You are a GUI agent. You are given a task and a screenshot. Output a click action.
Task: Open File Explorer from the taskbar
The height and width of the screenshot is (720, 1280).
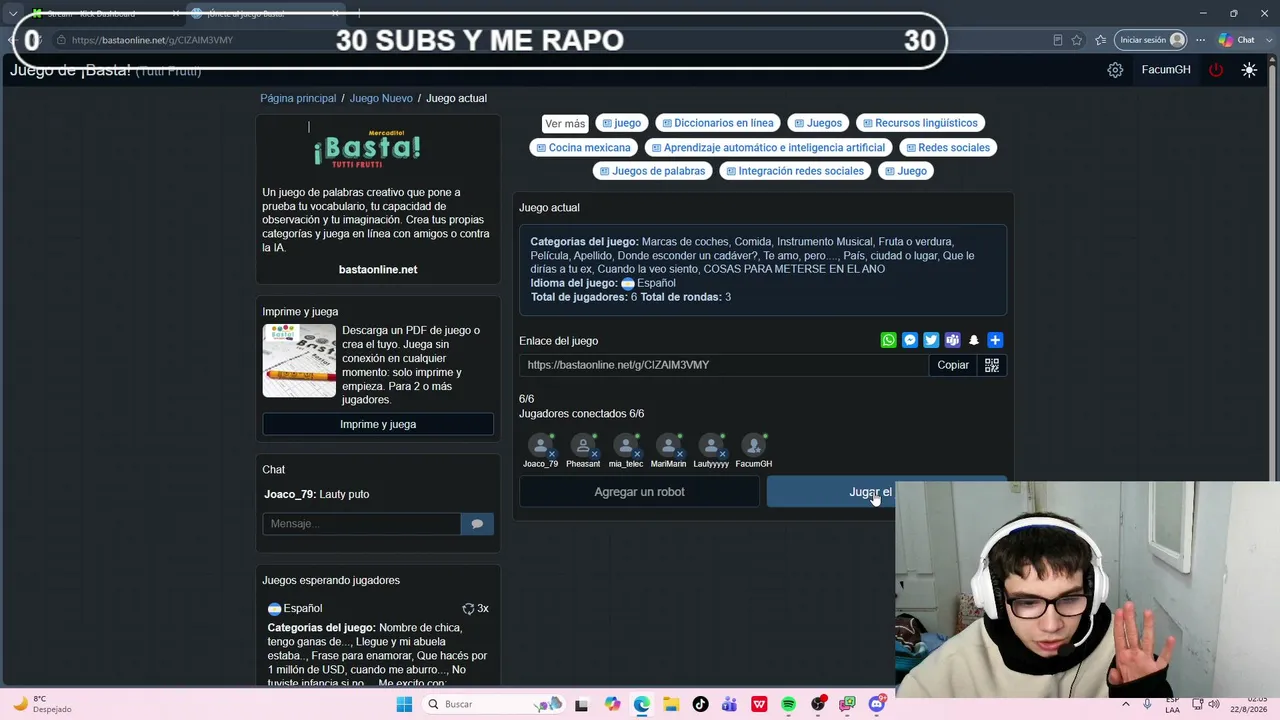(x=671, y=704)
